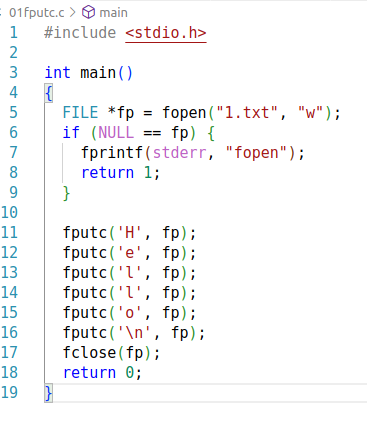Screen dimensions: 367x427
Task: Click the main symbol cube icon
Action: point(89,13)
